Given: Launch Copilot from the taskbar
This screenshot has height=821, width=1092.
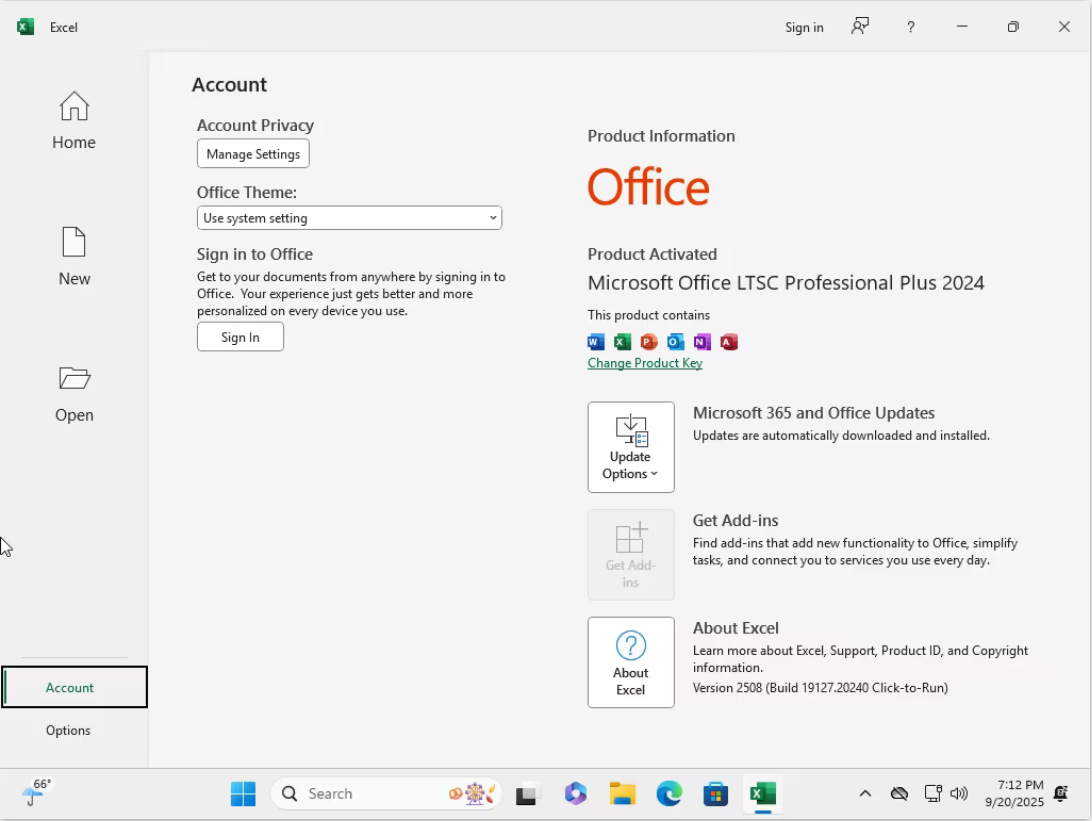Looking at the screenshot, I should 575,794.
